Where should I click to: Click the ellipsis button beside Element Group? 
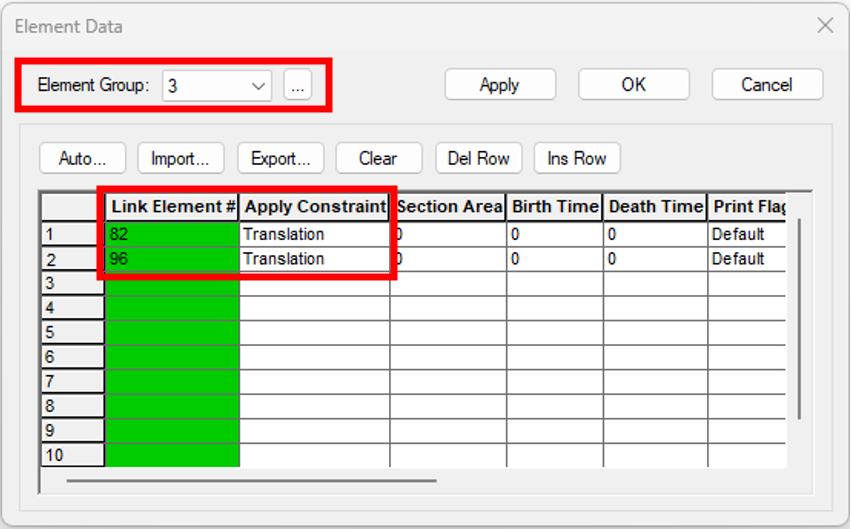(x=297, y=85)
